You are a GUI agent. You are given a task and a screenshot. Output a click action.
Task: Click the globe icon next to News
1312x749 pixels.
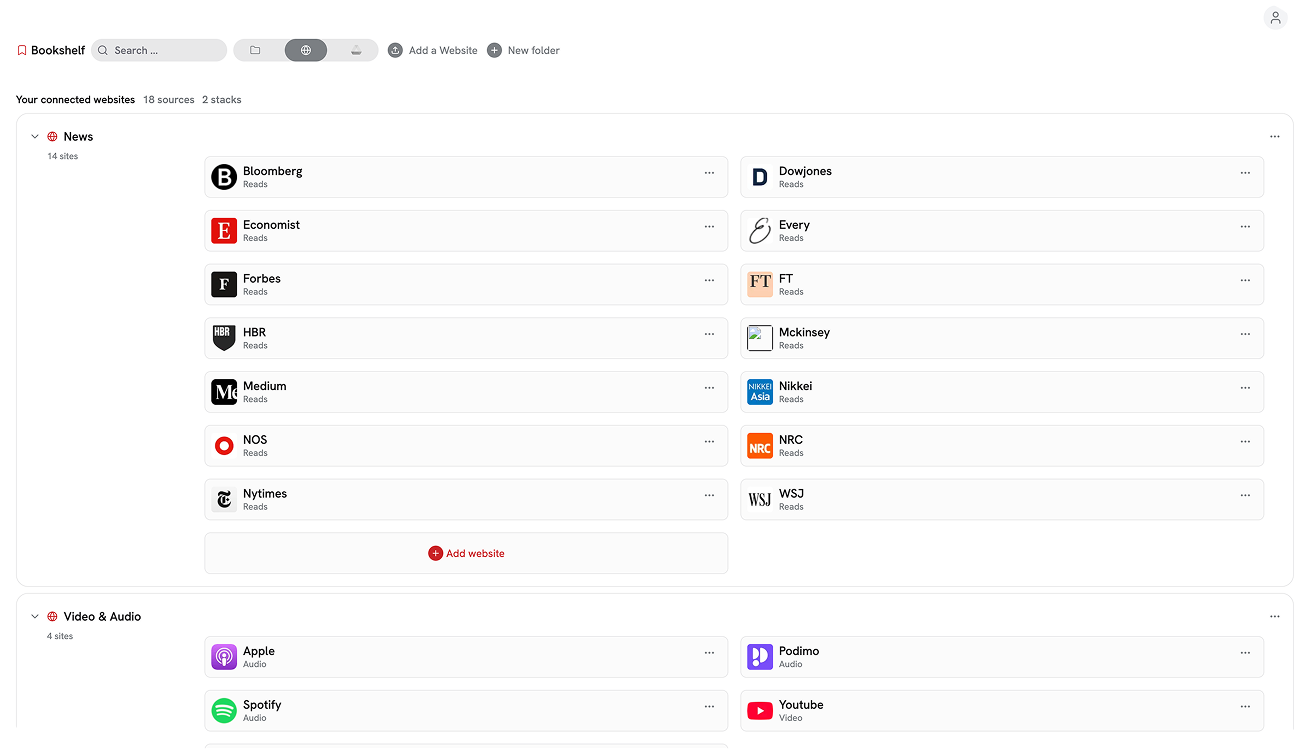pos(53,137)
